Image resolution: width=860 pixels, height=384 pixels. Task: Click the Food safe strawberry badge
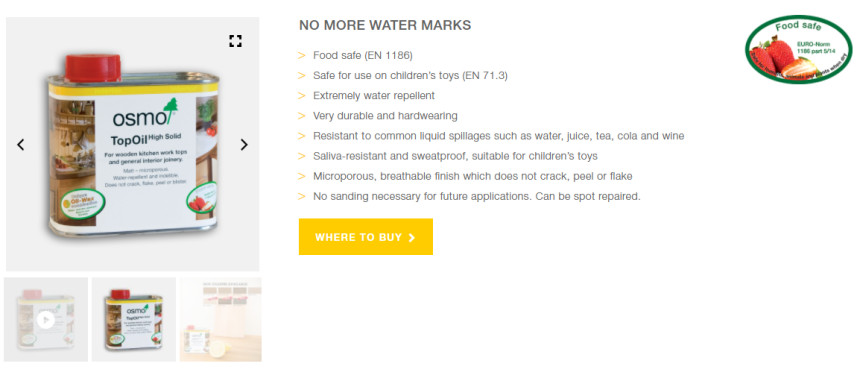point(798,49)
